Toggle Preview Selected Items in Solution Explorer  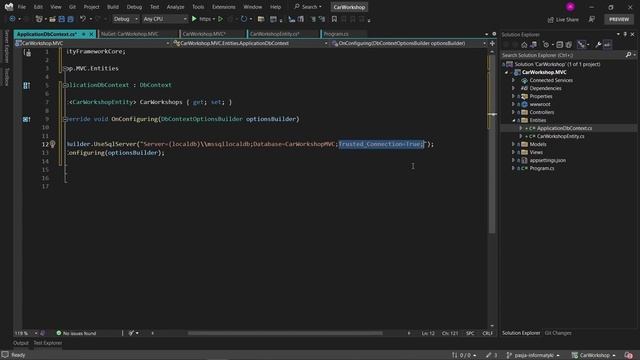(607, 45)
